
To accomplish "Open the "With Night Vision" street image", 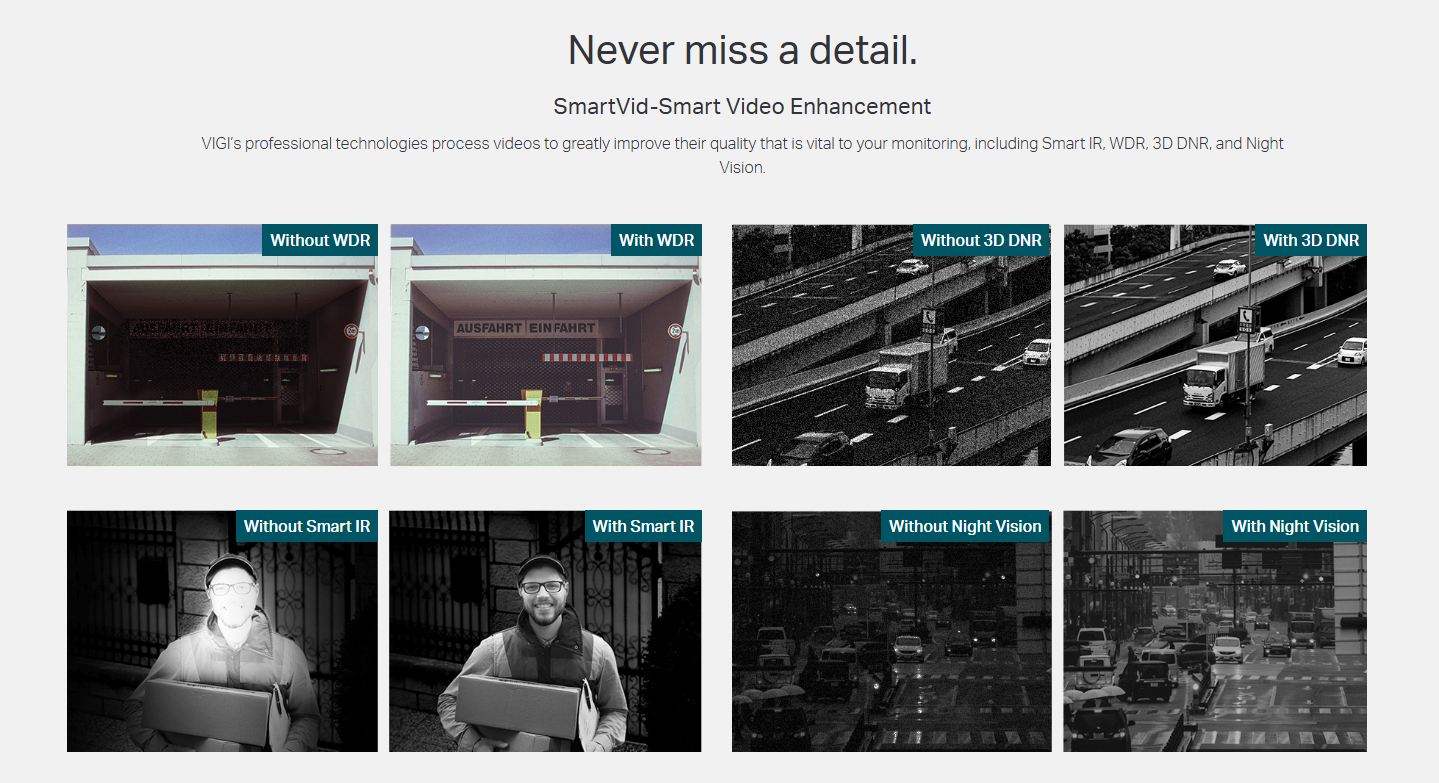I will click(x=1214, y=650).
